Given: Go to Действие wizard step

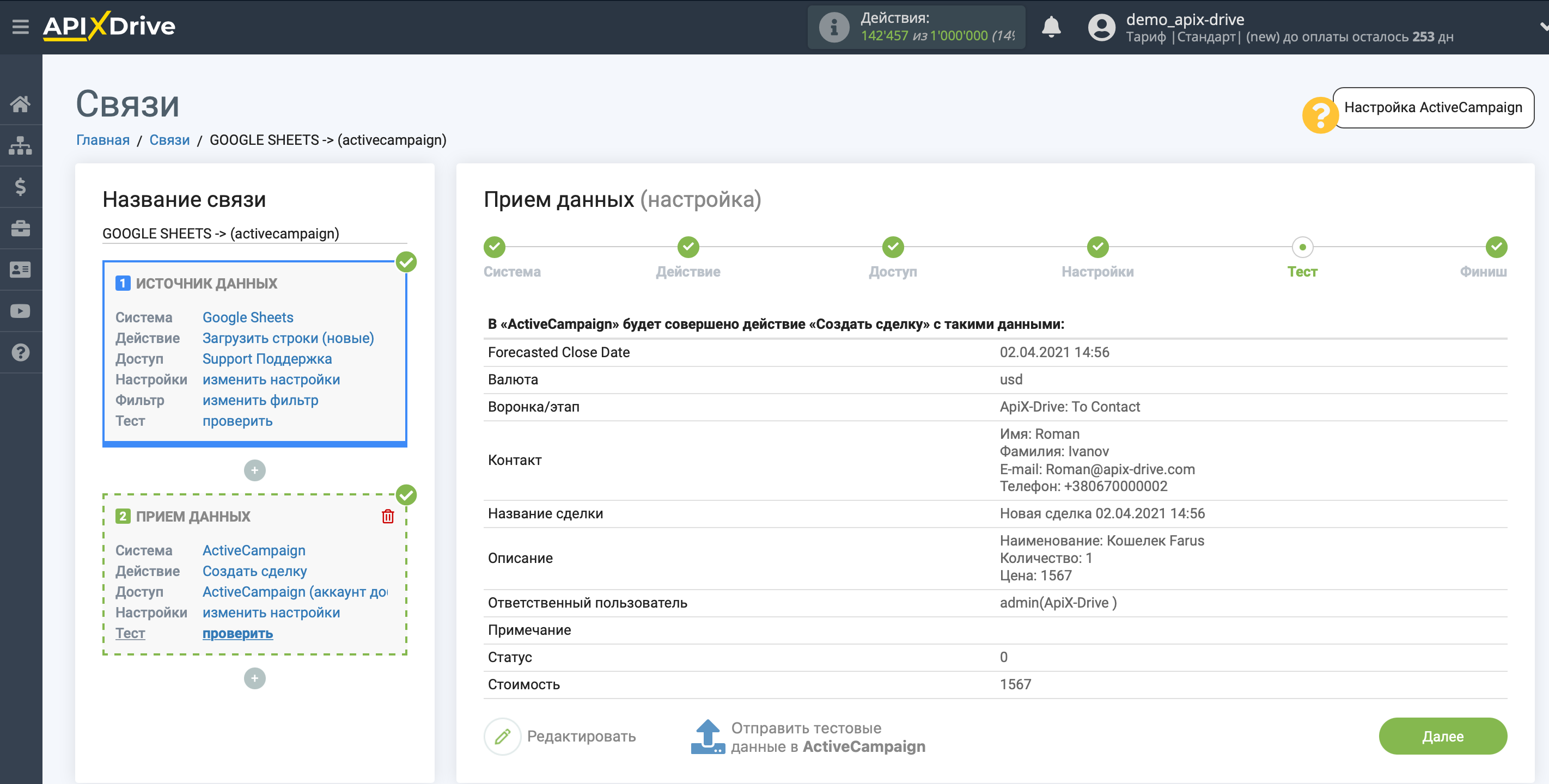Looking at the screenshot, I should click(x=688, y=247).
